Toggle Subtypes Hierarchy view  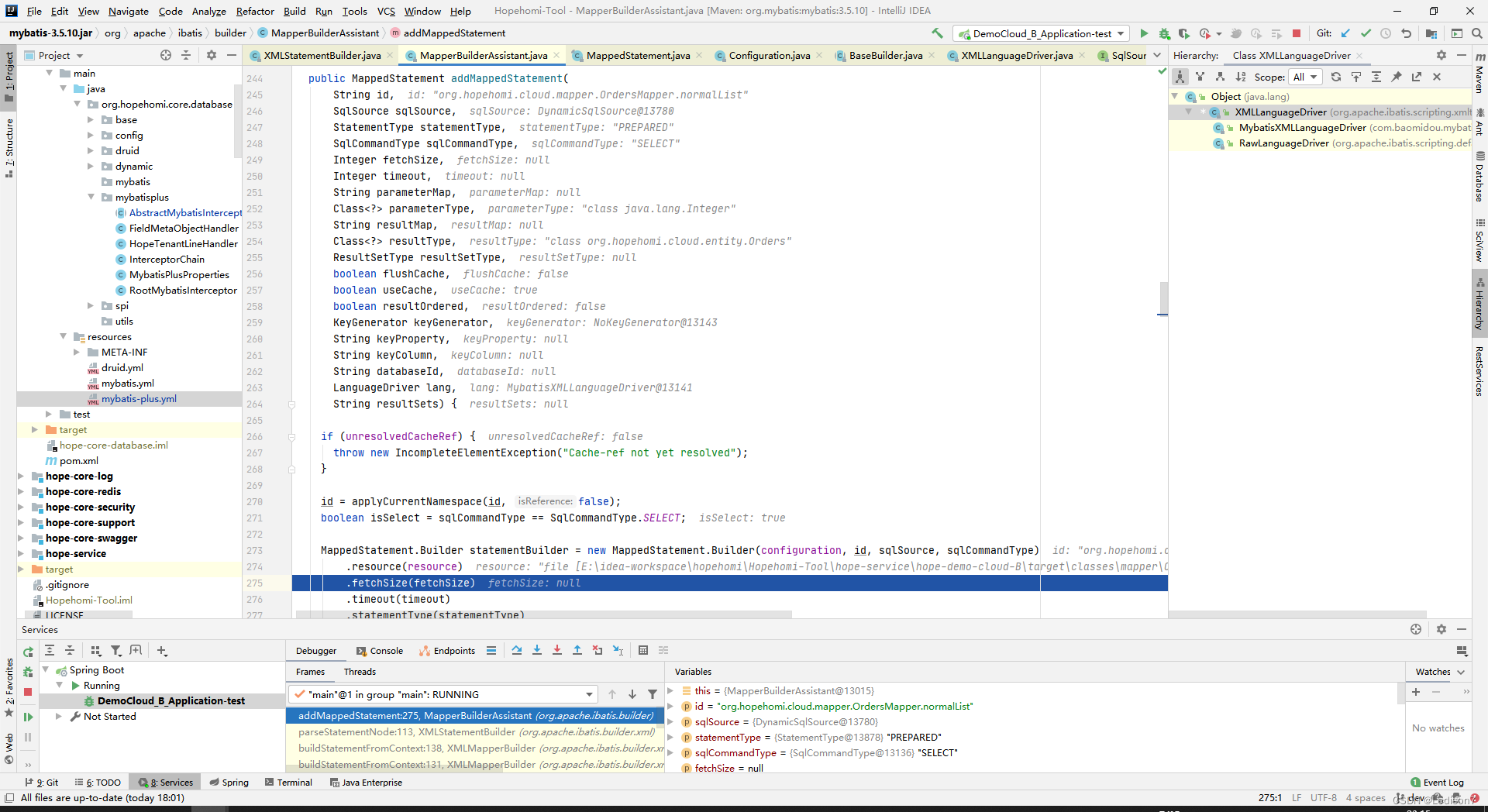(1220, 77)
